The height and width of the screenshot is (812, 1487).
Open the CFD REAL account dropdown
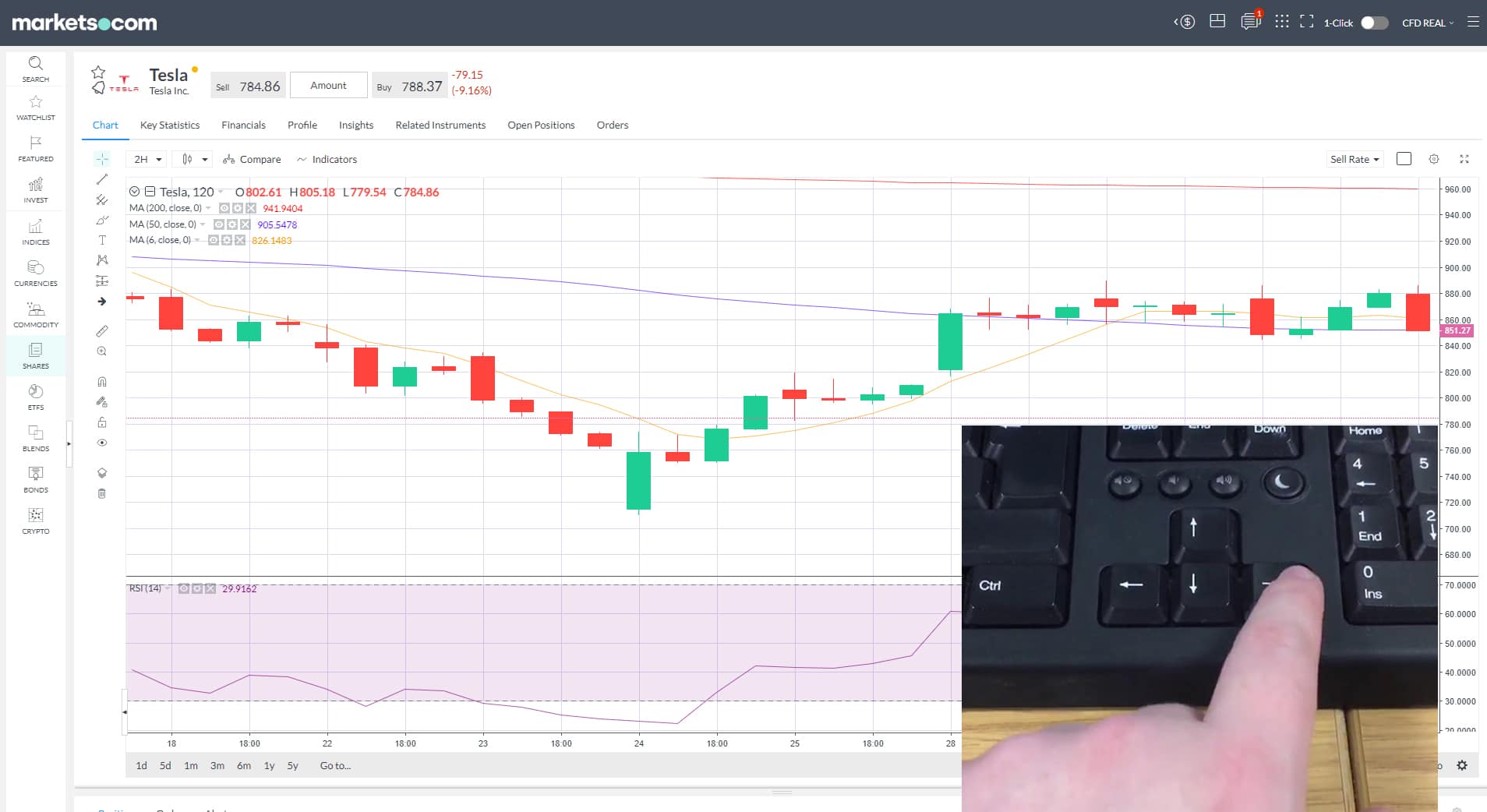[1428, 23]
